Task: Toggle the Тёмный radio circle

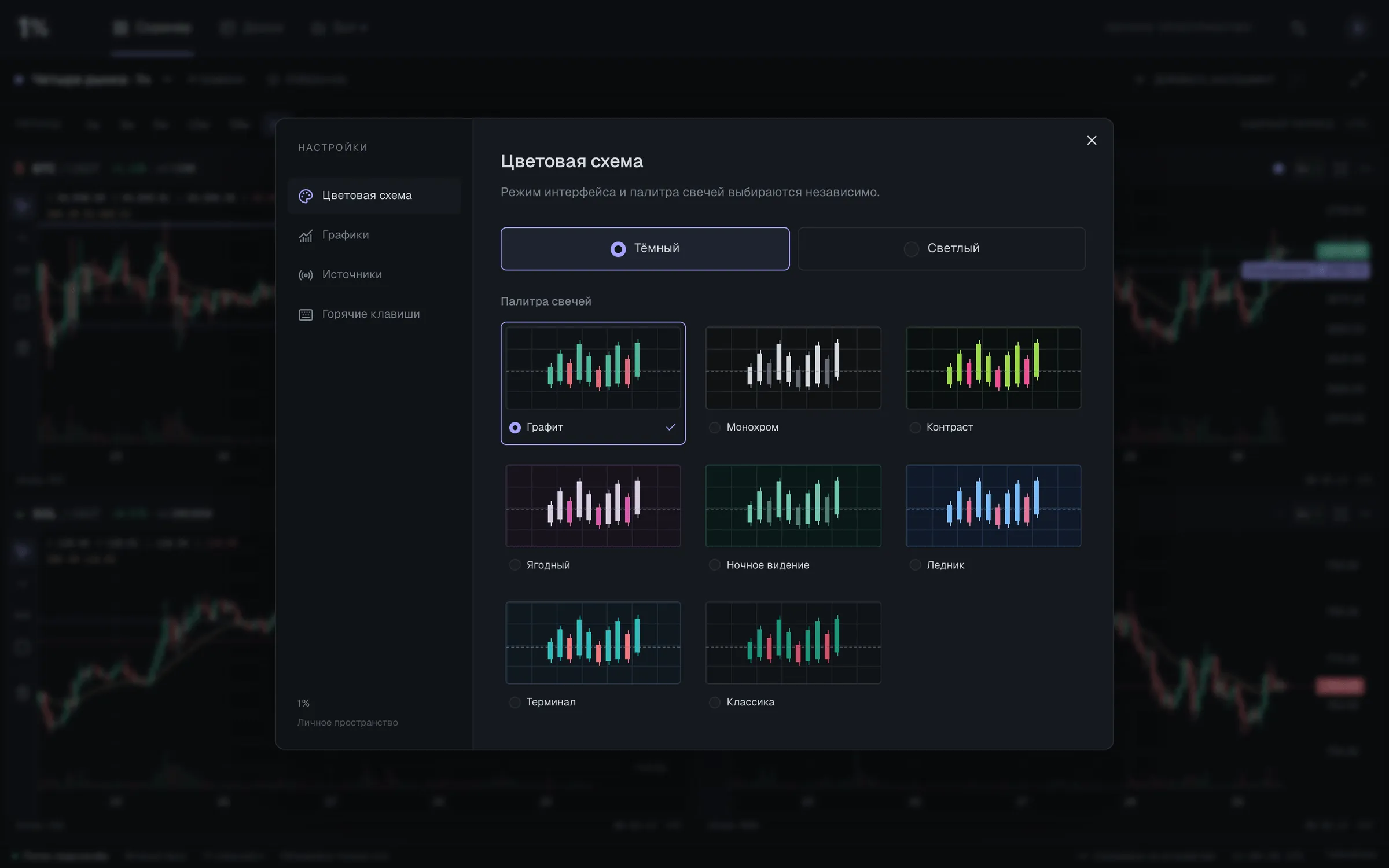Action: (x=618, y=249)
